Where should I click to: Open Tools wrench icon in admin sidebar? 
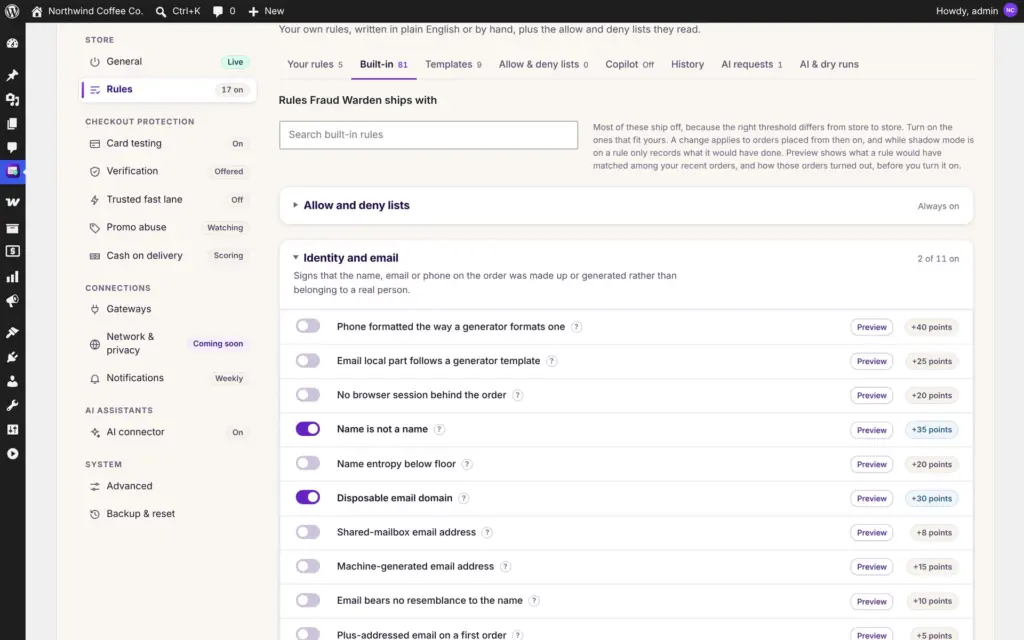pyautogui.click(x=12, y=406)
